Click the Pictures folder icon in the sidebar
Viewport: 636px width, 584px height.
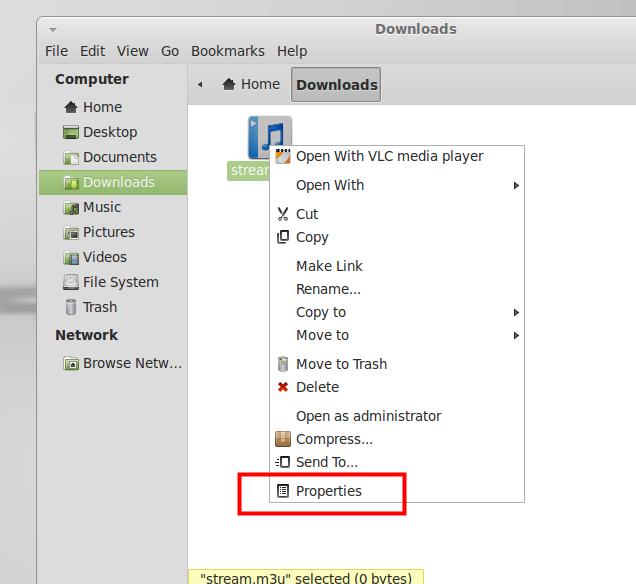71,233
